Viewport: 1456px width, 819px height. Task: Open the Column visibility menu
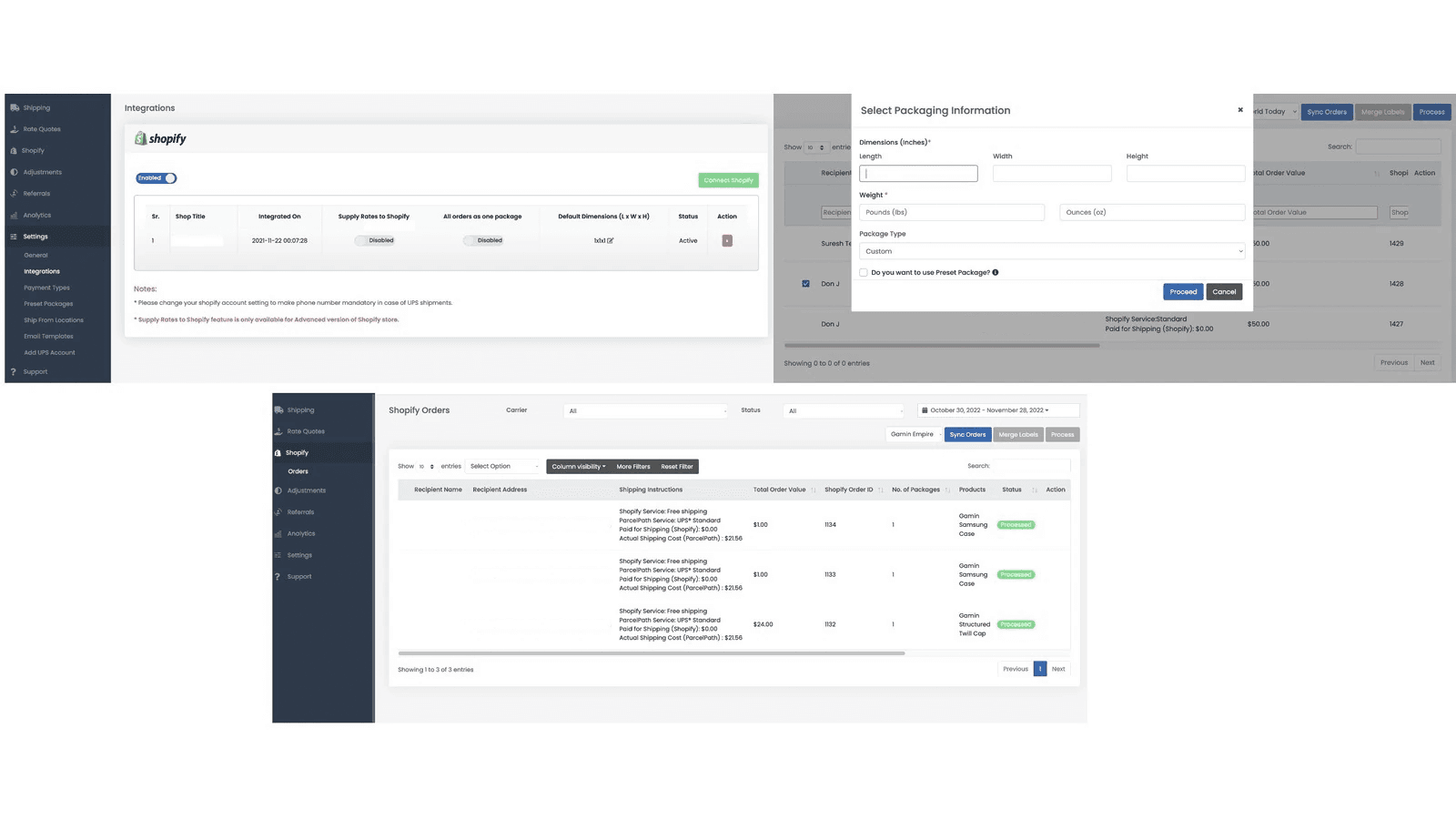[578, 466]
